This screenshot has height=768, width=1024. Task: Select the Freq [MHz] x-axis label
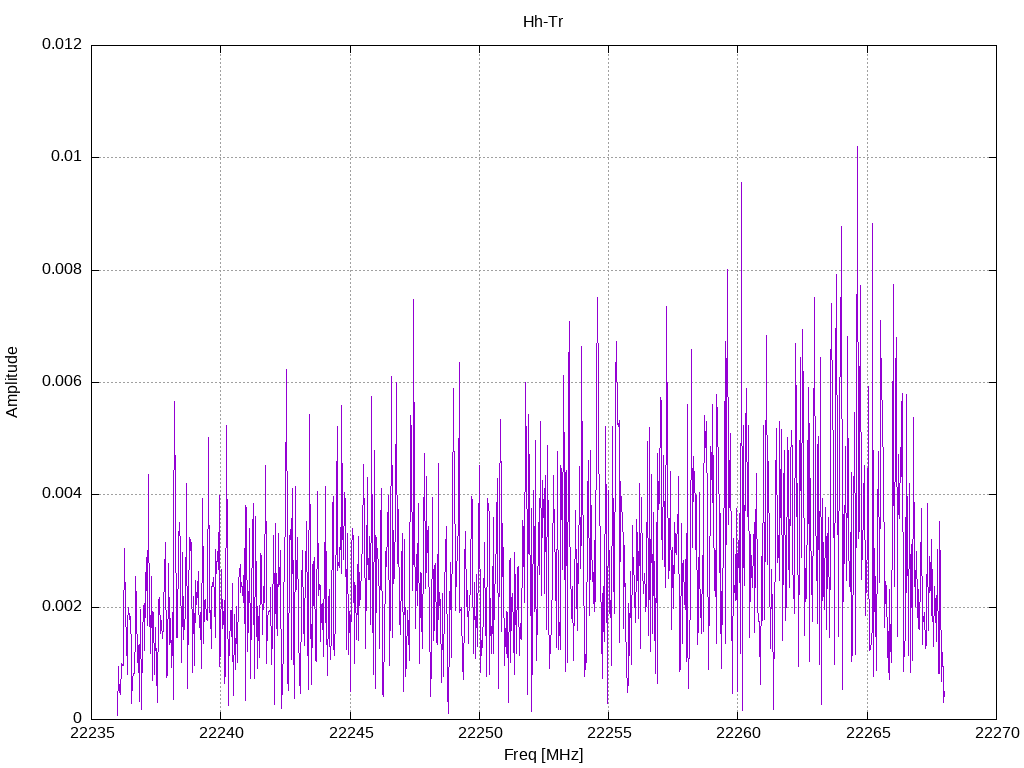click(x=543, y=755)
